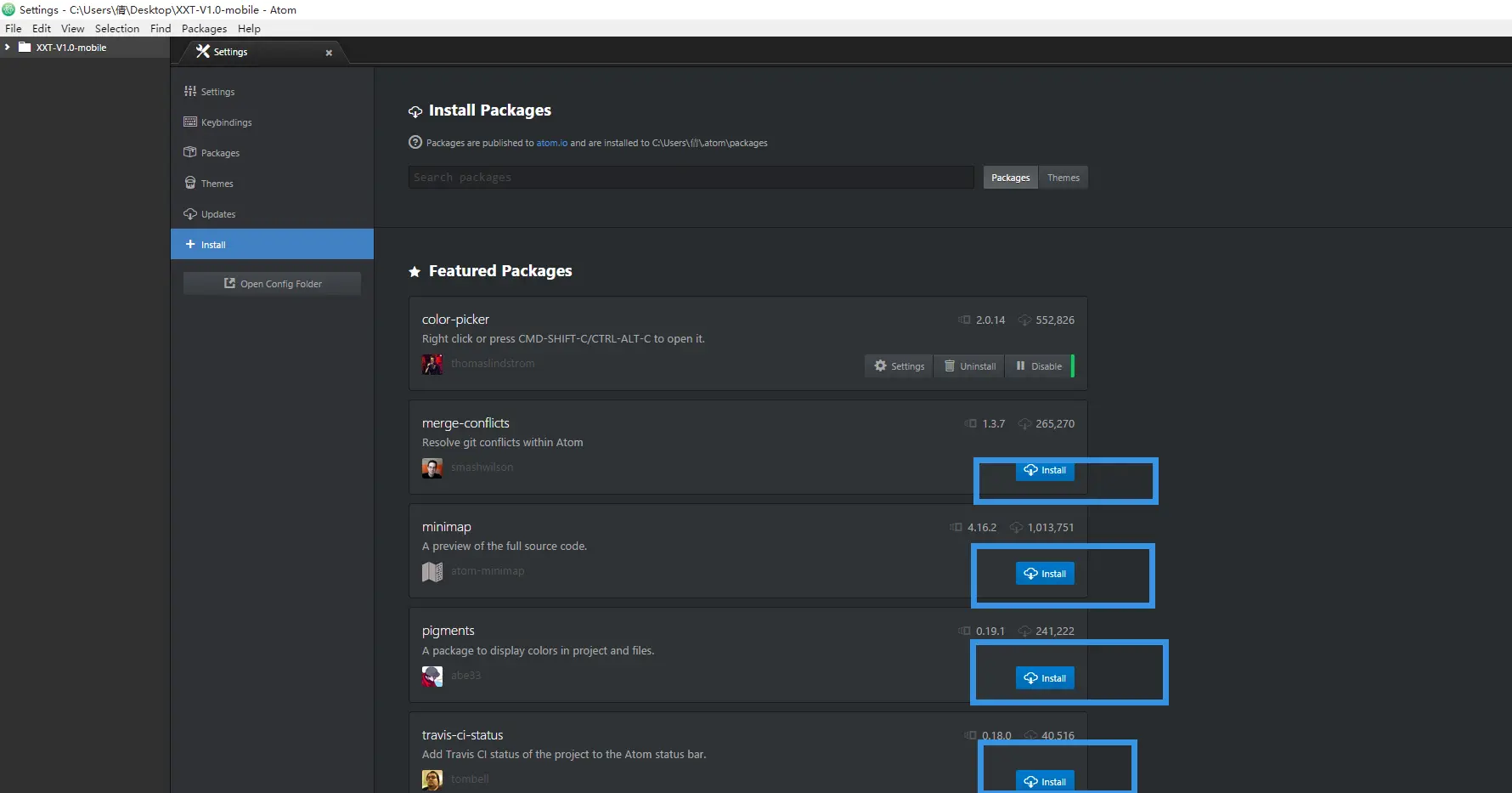Open the Find menu
The height and width of the screenshot is (793, 1512).
161,28
